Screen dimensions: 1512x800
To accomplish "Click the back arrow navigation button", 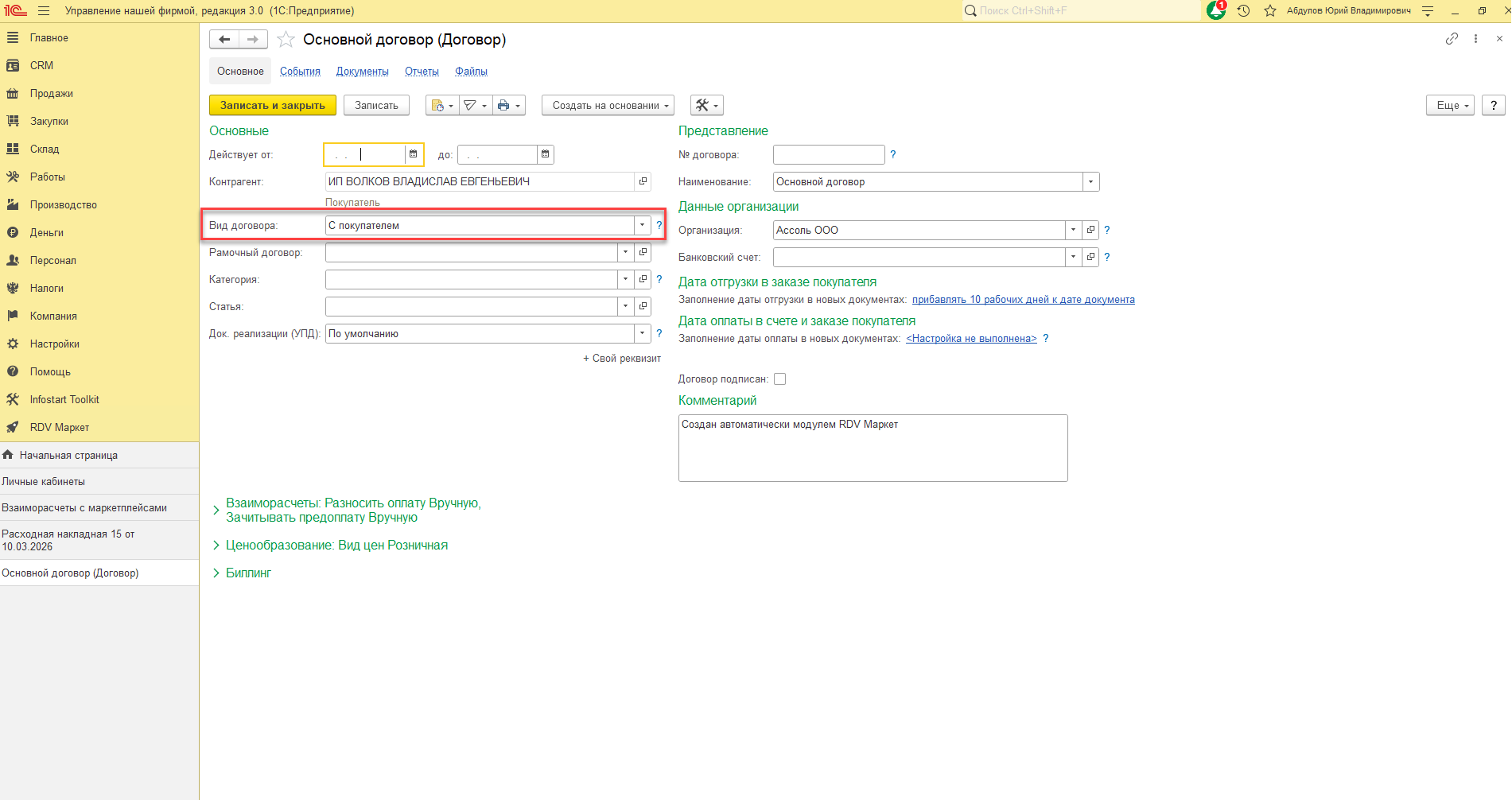I will pos(224,40).
